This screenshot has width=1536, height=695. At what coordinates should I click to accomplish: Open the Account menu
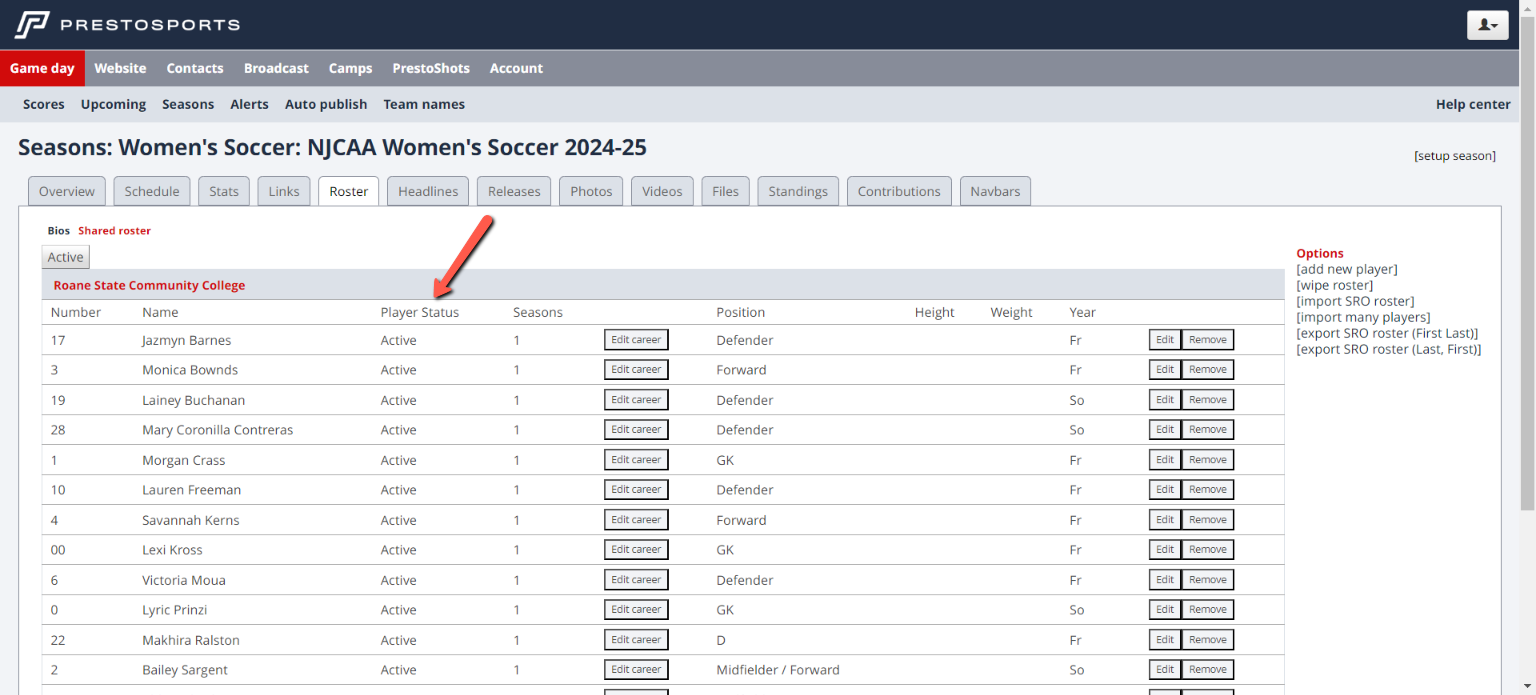pos(516,68)
